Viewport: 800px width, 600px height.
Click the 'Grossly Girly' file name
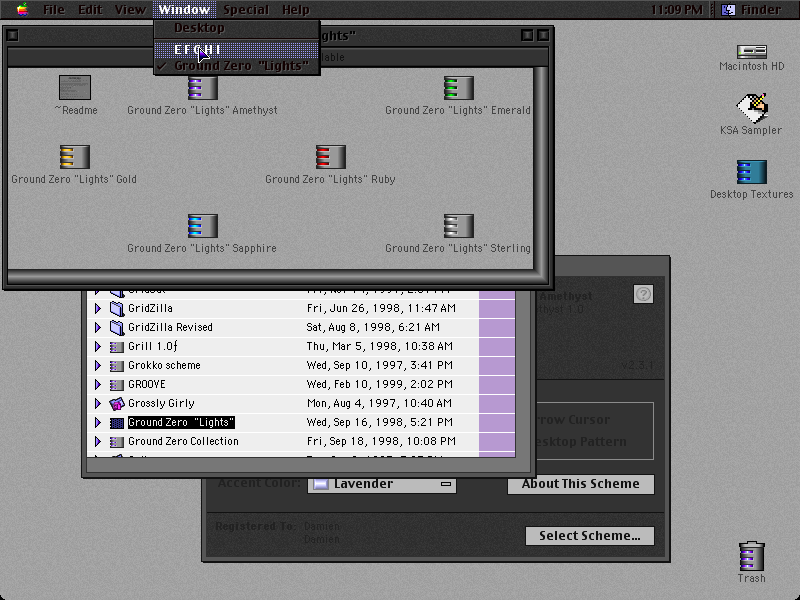pyautogui.click(x=161, y=403)
